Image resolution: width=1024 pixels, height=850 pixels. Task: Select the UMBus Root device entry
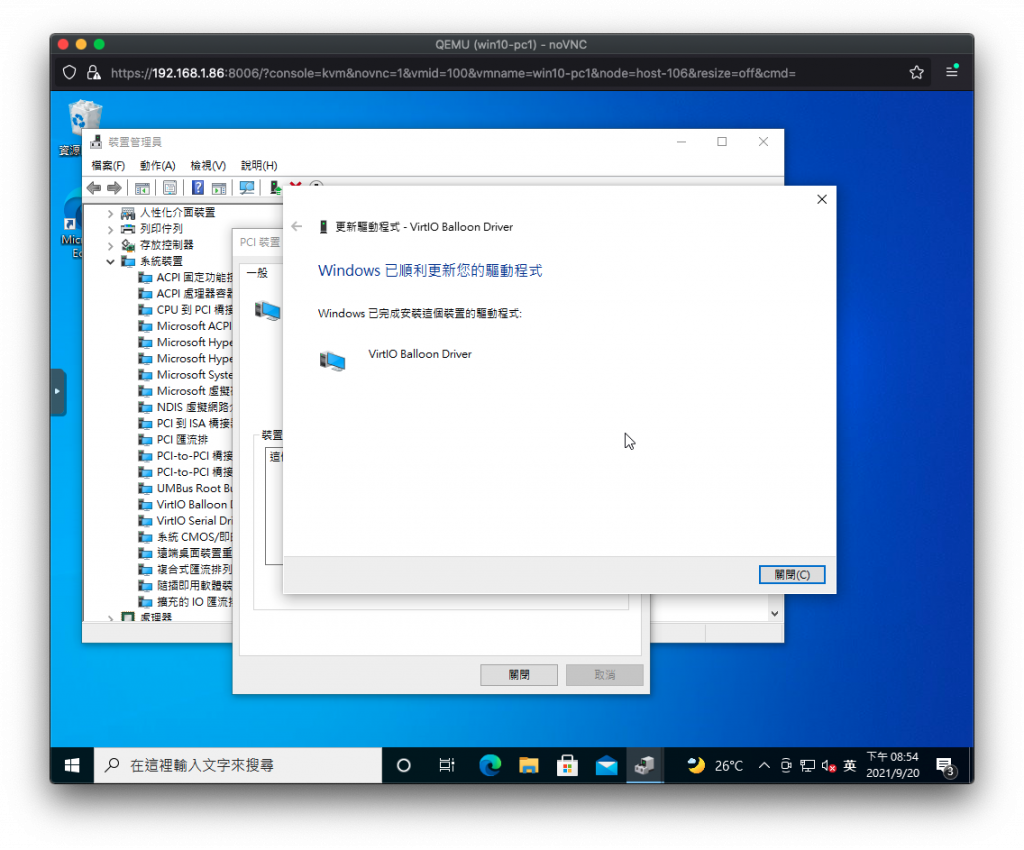coord(185,488)
